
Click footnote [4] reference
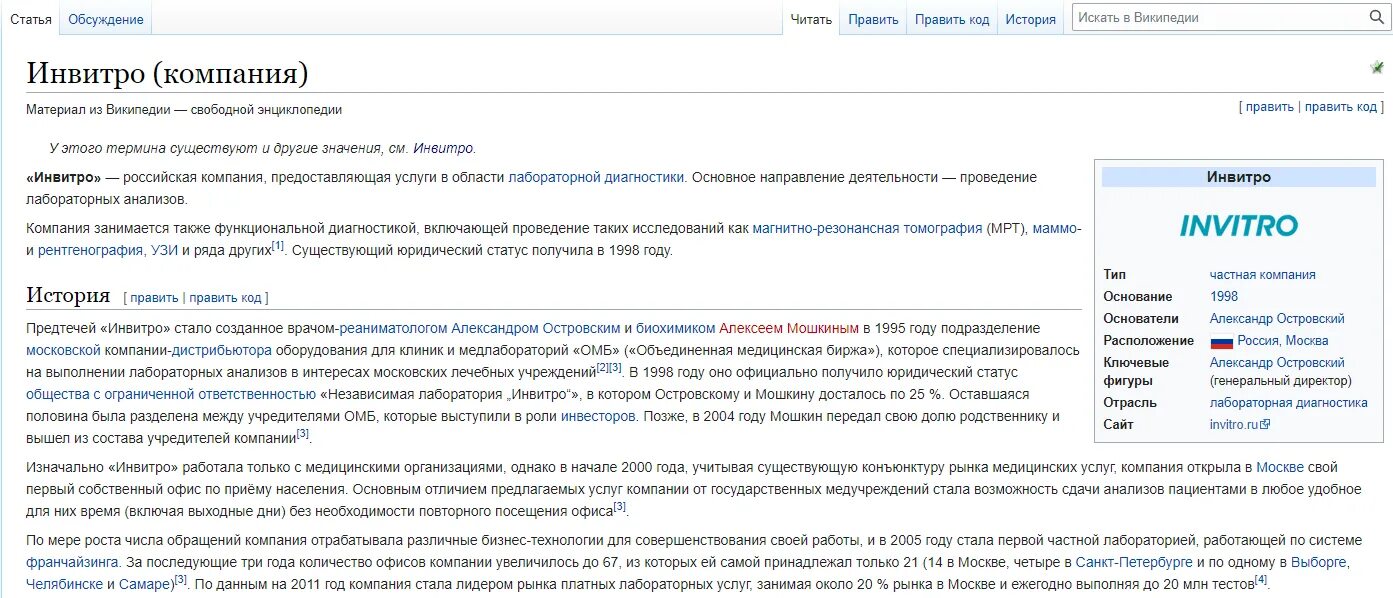tap(1261, 579)
